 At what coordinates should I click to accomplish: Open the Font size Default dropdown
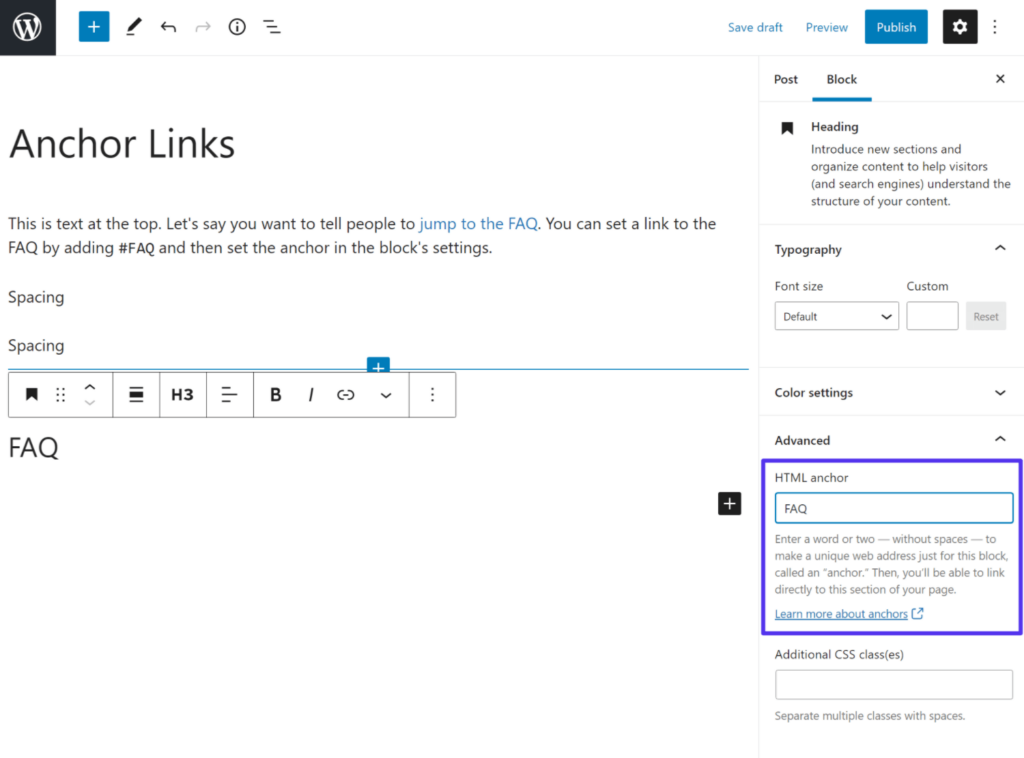(836, 316)
